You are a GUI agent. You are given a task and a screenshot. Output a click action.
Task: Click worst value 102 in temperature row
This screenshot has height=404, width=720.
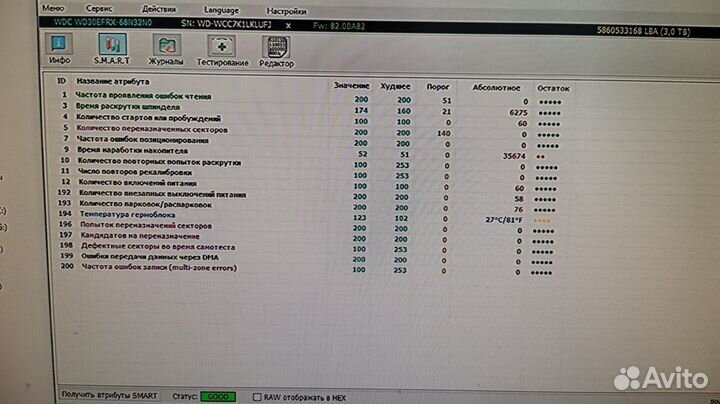point(401,218)
